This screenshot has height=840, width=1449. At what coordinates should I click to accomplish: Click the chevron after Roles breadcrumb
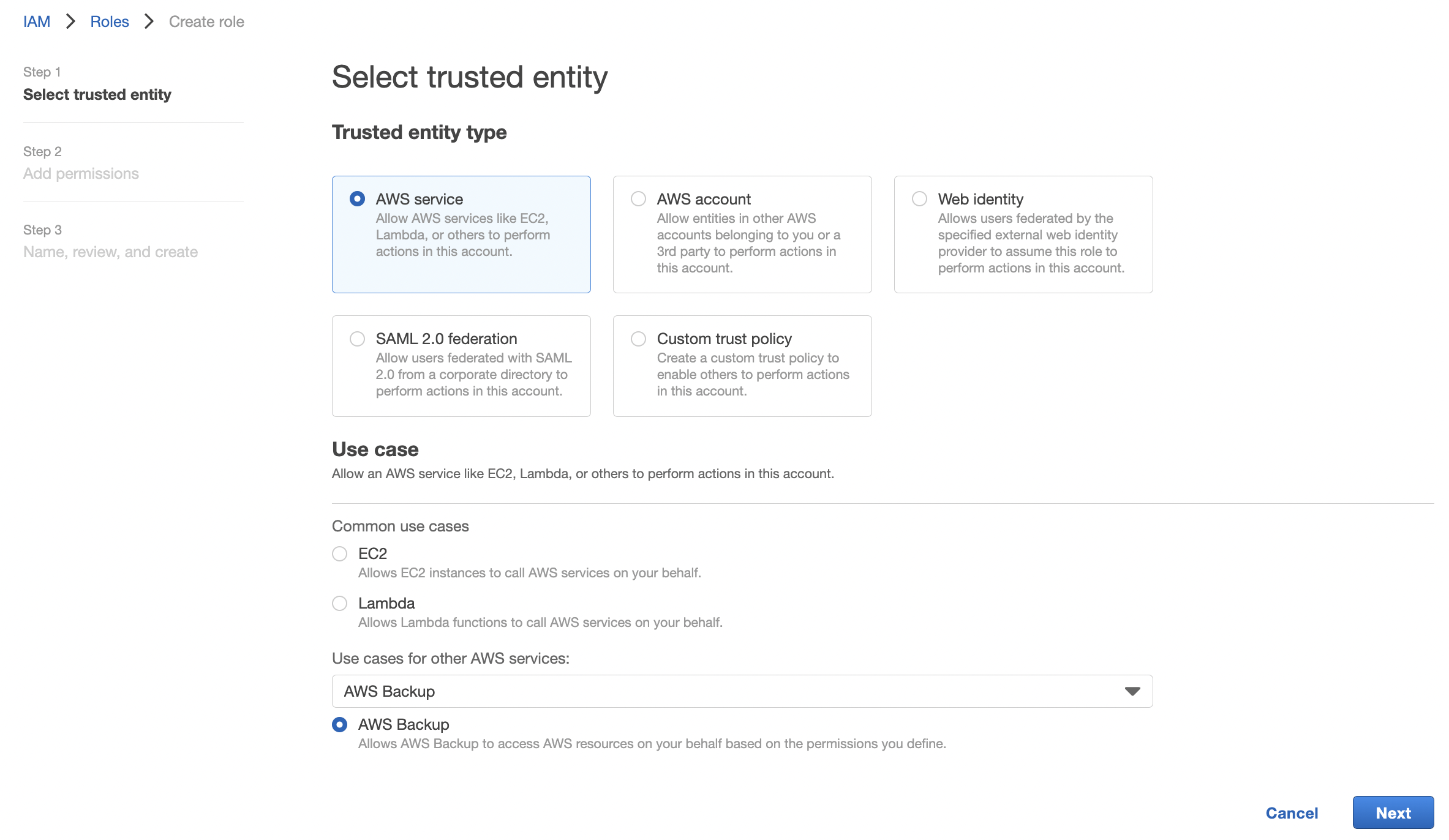[x=149, y=21]
